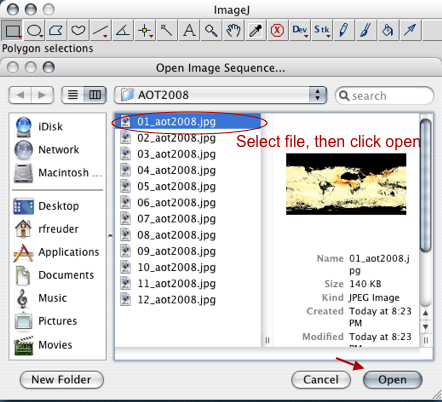This screenshot has height=402, width=442.
Task: Switch to column view
Action: click(x=95, y=95)
